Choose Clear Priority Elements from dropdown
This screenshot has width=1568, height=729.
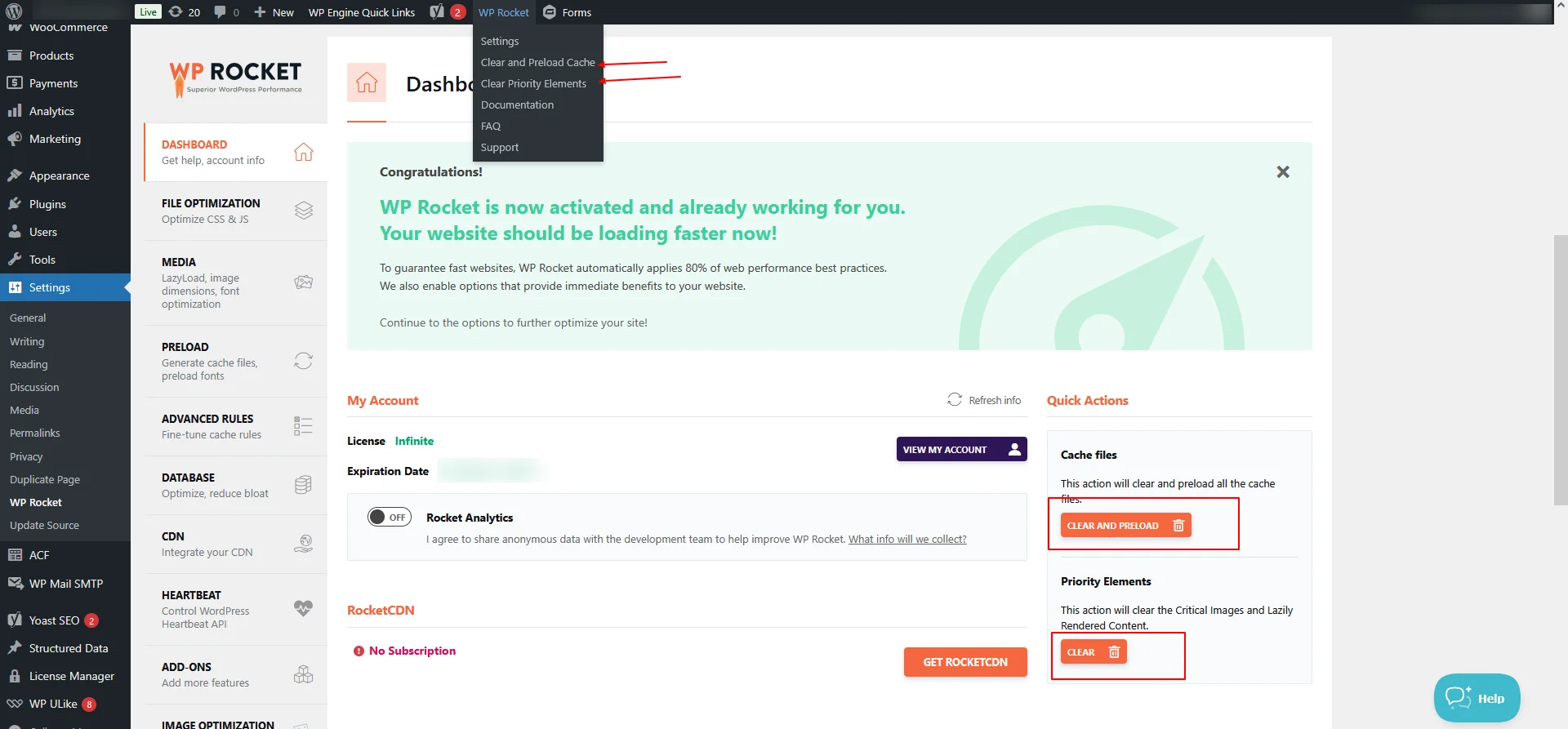(533, 83)
